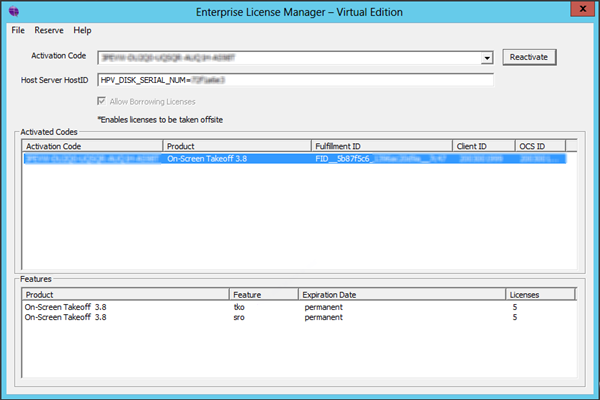The width and height of the screenshot is (600, 400).
Task: Click the license count 5 in tko row
Action: pos(515,307)
